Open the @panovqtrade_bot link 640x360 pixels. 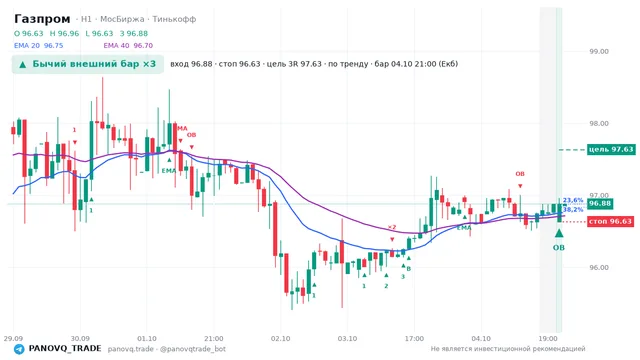pos(193,349)
